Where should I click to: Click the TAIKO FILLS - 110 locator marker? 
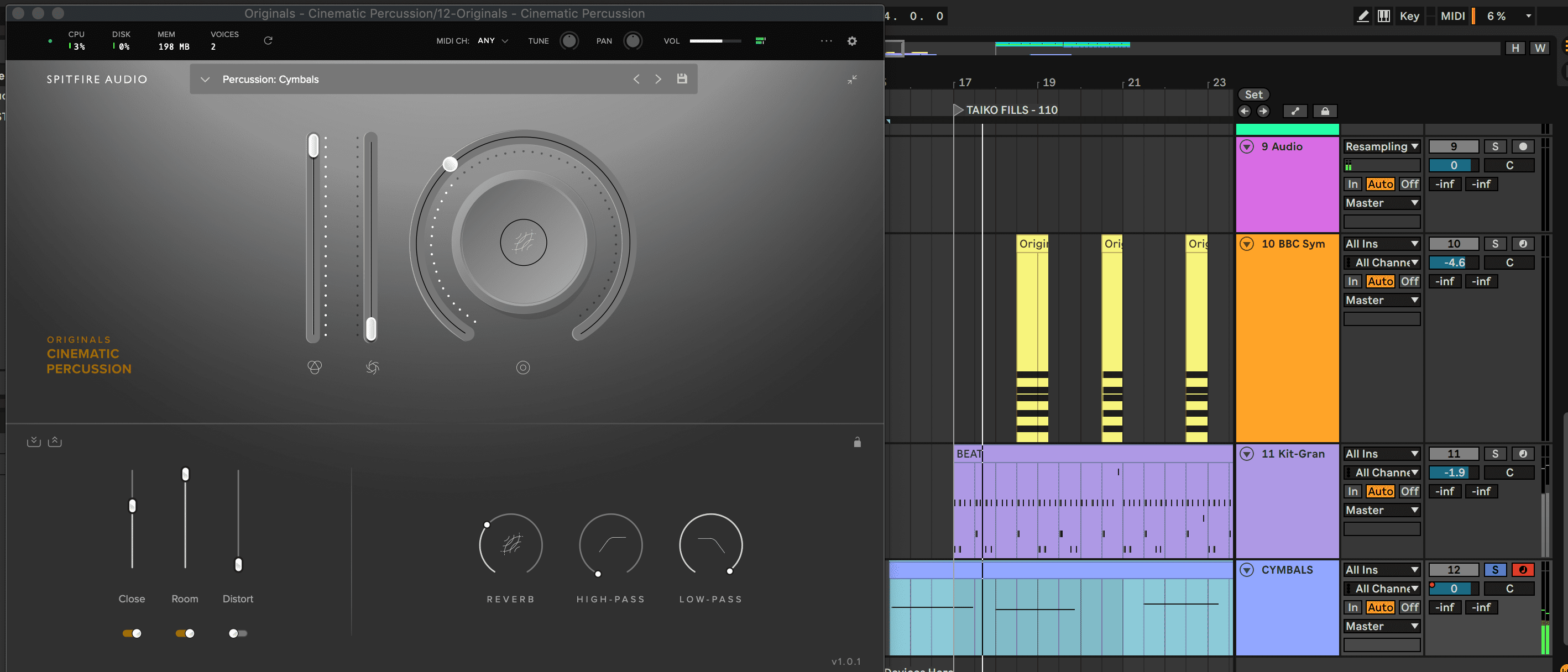tap(958, 110)
